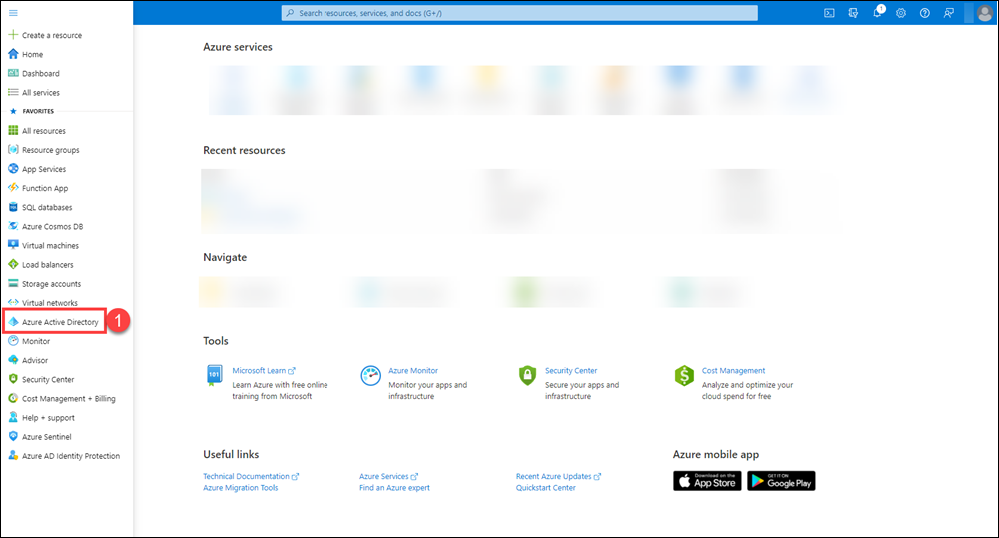Click the Quickstart Center link
Screen dimensions: 999x538
pyautogui.click(x=545, y=488)
